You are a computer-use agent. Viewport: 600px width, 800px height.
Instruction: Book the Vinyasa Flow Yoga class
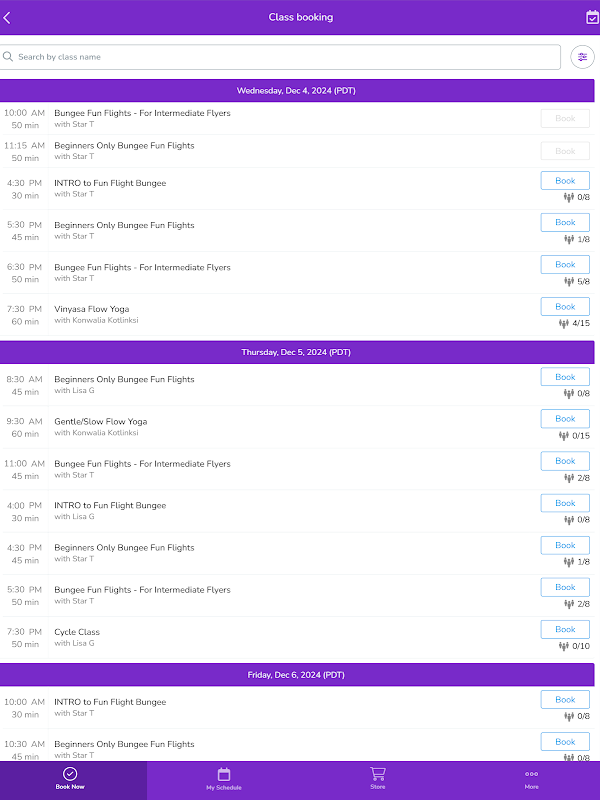(x=565, y=306)
